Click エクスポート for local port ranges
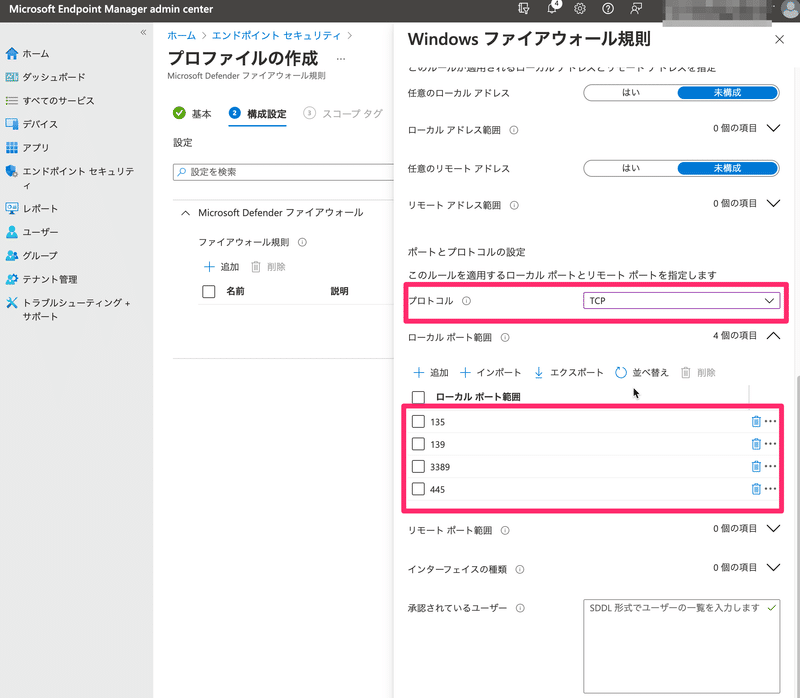 [x=568, y=372]
